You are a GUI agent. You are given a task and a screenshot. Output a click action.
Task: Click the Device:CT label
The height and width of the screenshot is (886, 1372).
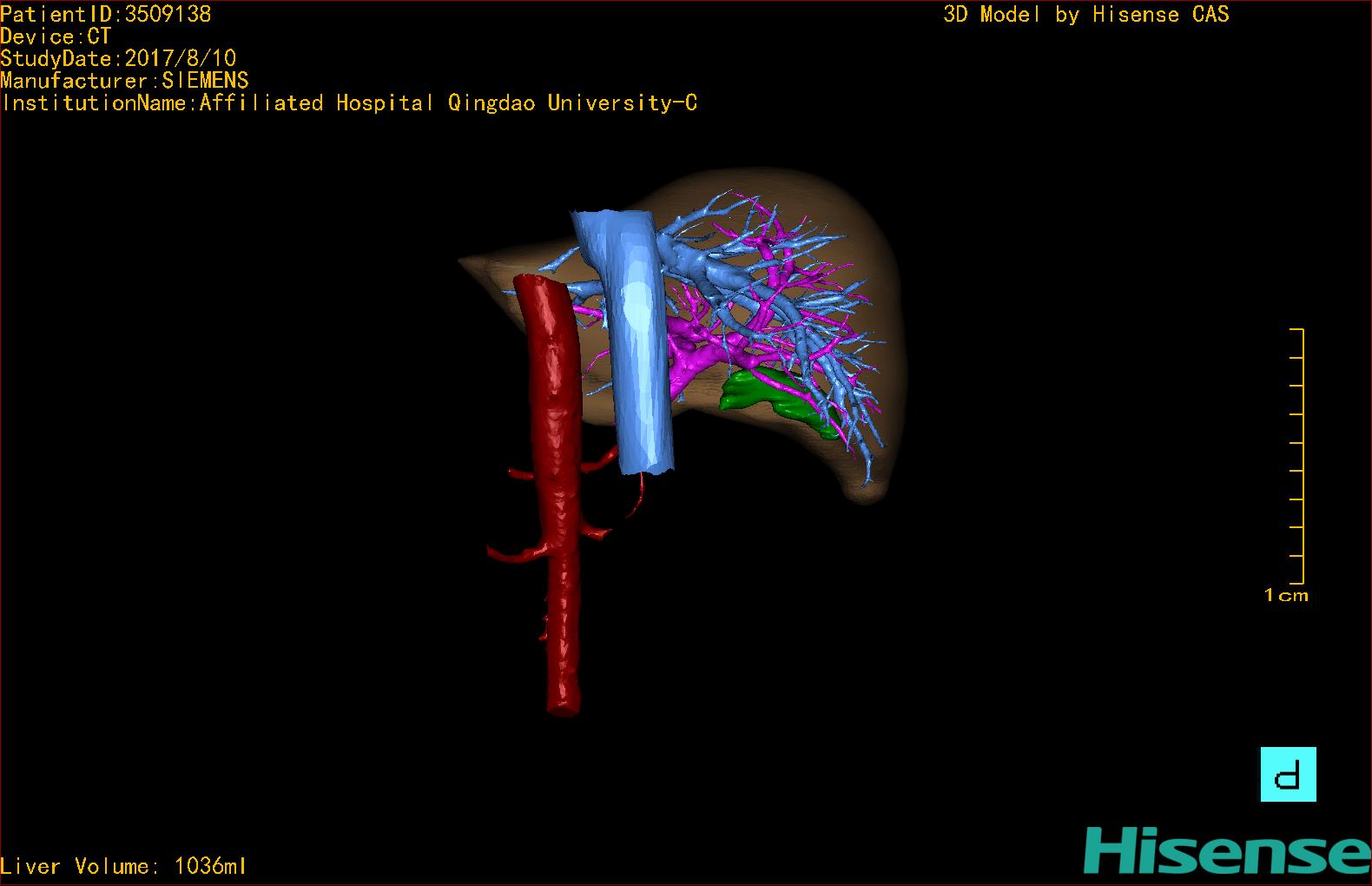pyautogui.click(x=56, y=36)
